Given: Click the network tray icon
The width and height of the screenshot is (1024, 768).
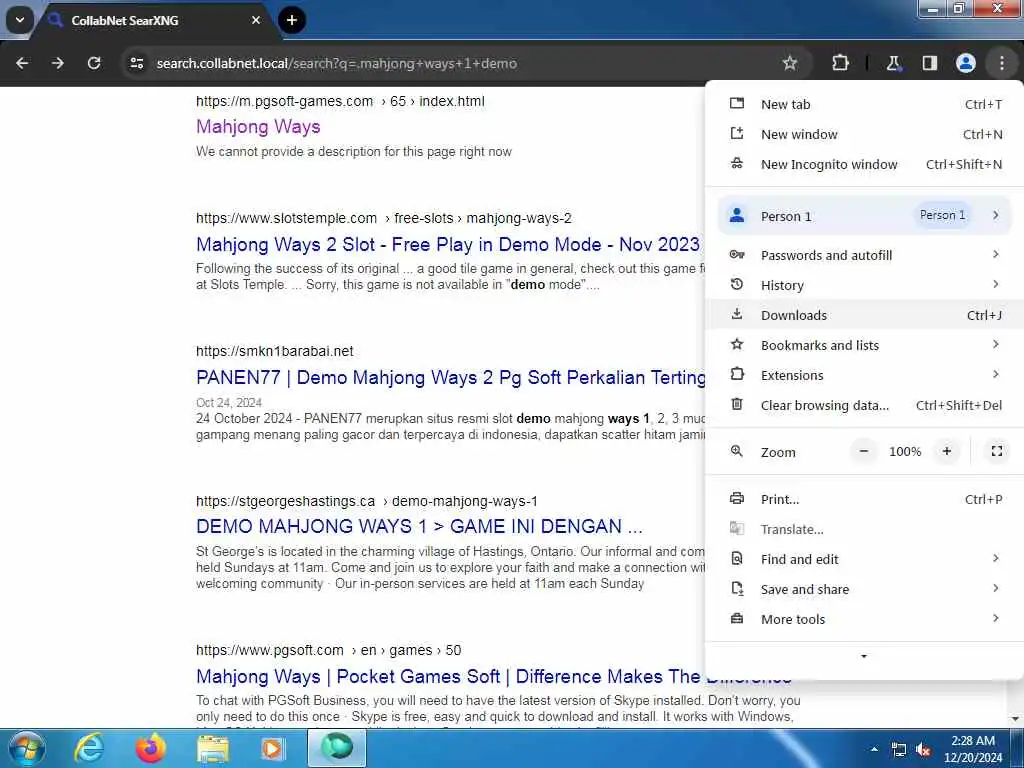Looking at the screenshot, I should tap(899, 750).
